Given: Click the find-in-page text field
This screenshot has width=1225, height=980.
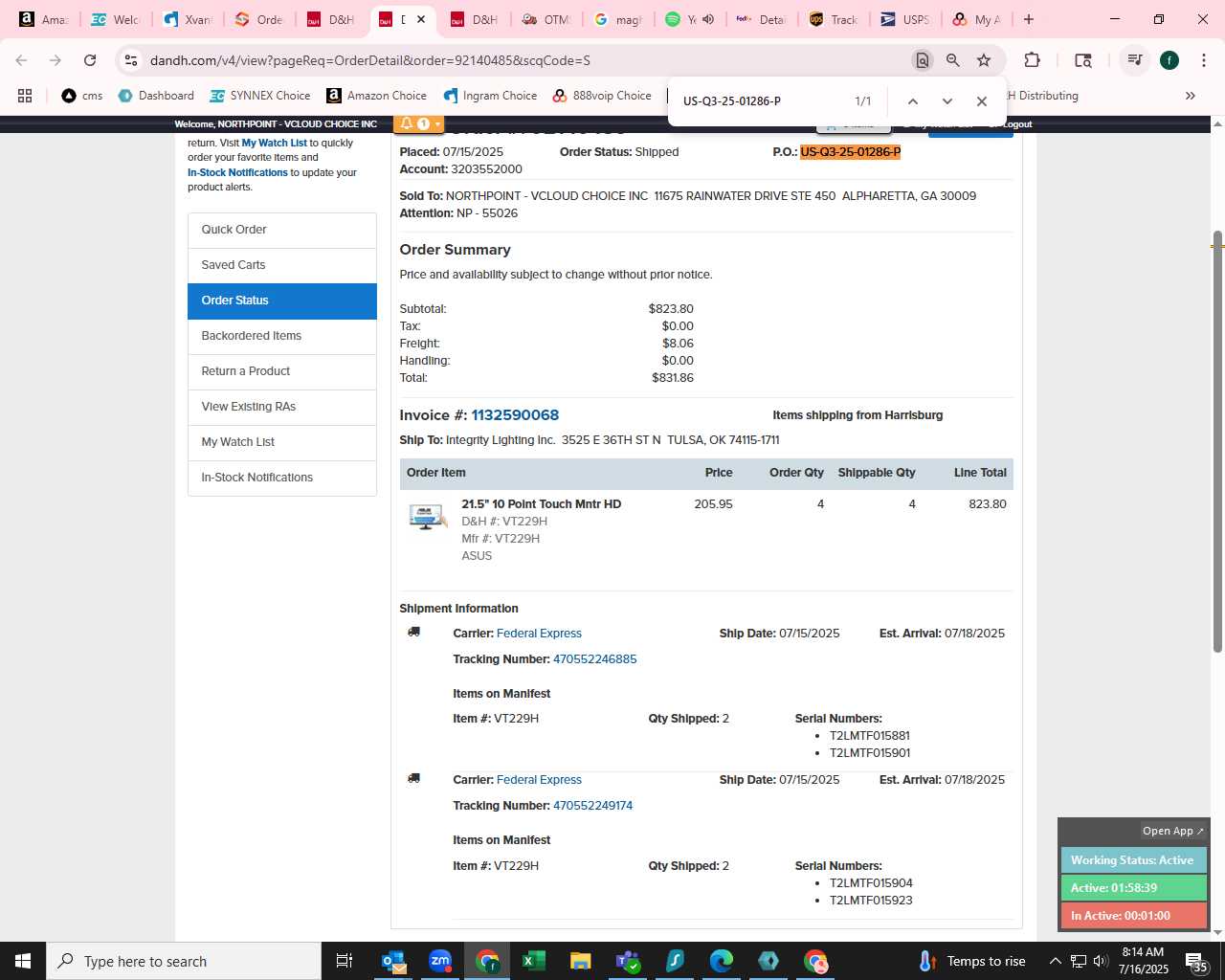Looking at the screenshot, I should [x=761, y=101].
